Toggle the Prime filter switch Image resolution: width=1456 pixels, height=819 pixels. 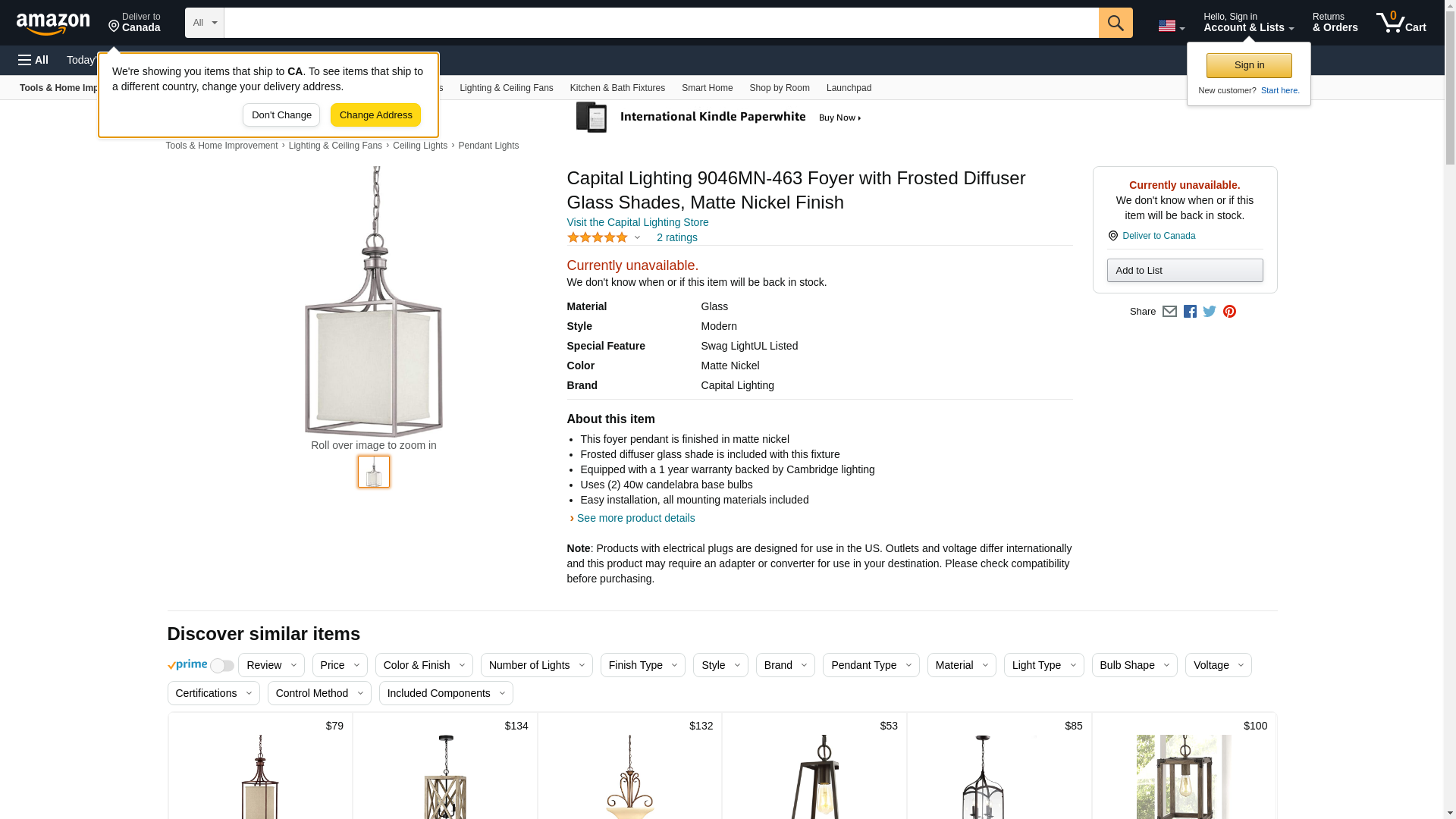221,666
